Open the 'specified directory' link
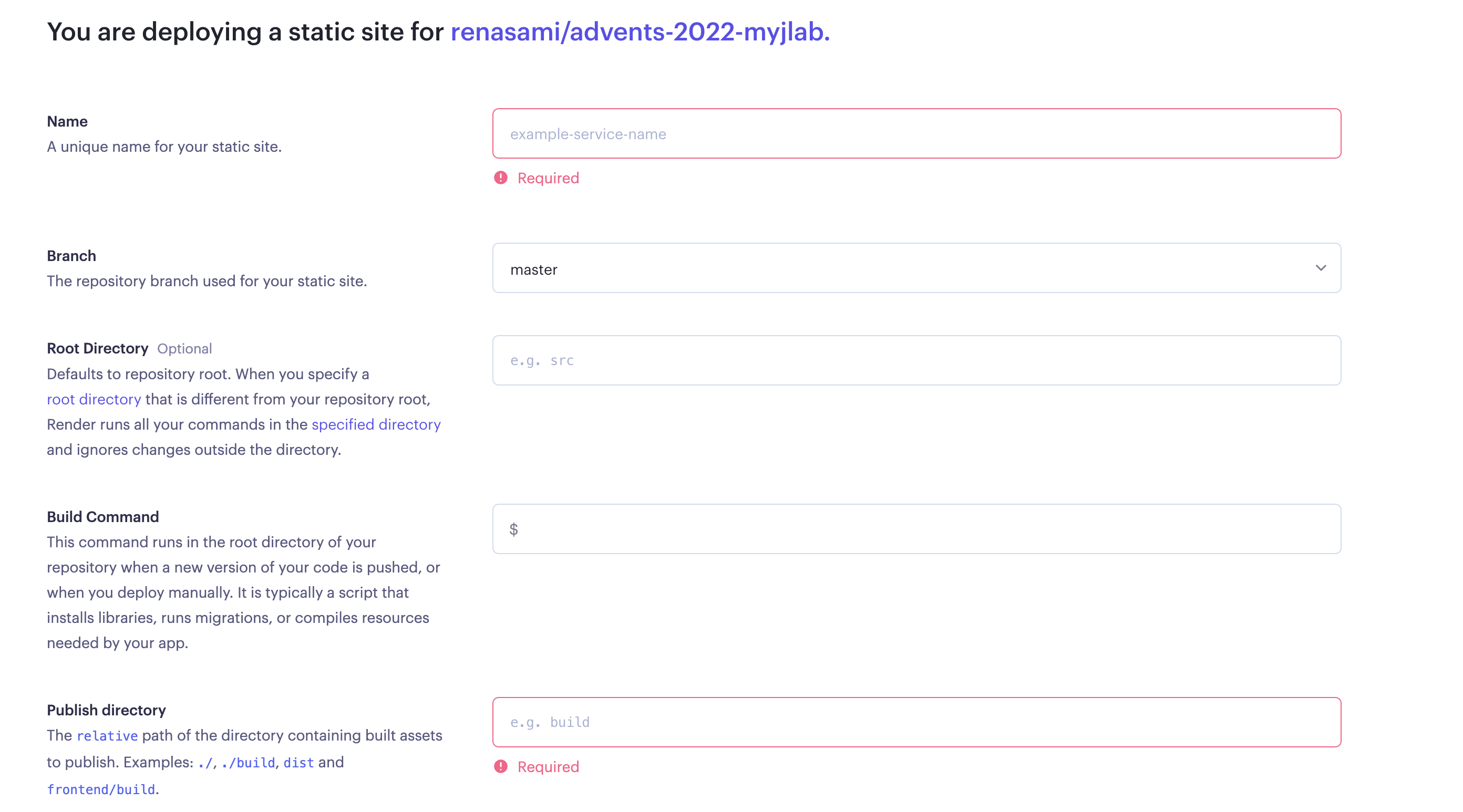This screenshot has width=1463, height=812. tap(376, 425)
